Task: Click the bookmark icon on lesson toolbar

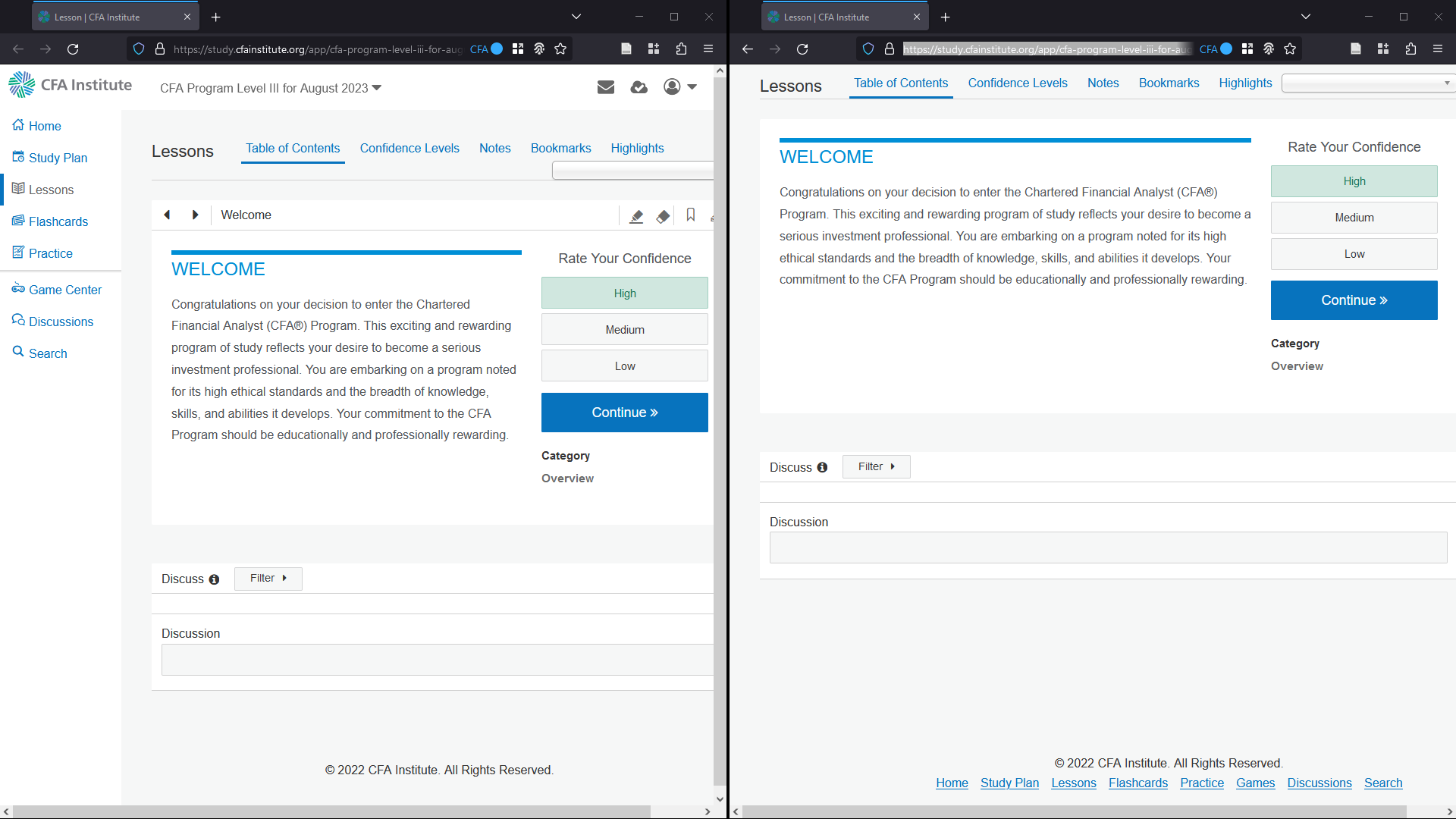Action: point(690,215)
